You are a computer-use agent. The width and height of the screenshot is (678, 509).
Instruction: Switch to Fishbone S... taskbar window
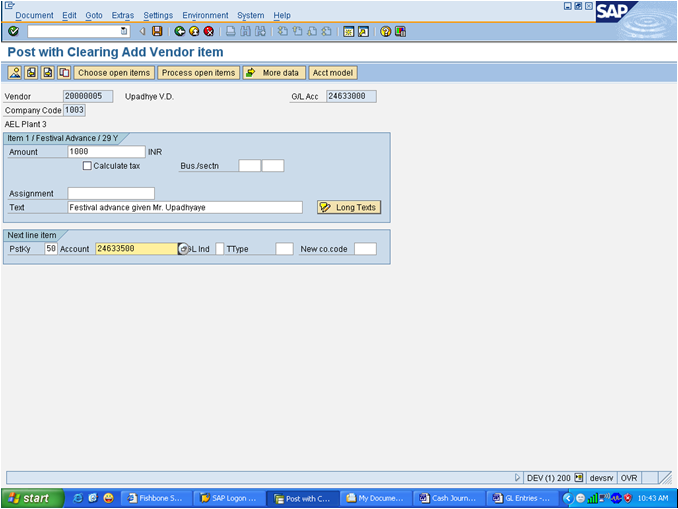[156, 498]
